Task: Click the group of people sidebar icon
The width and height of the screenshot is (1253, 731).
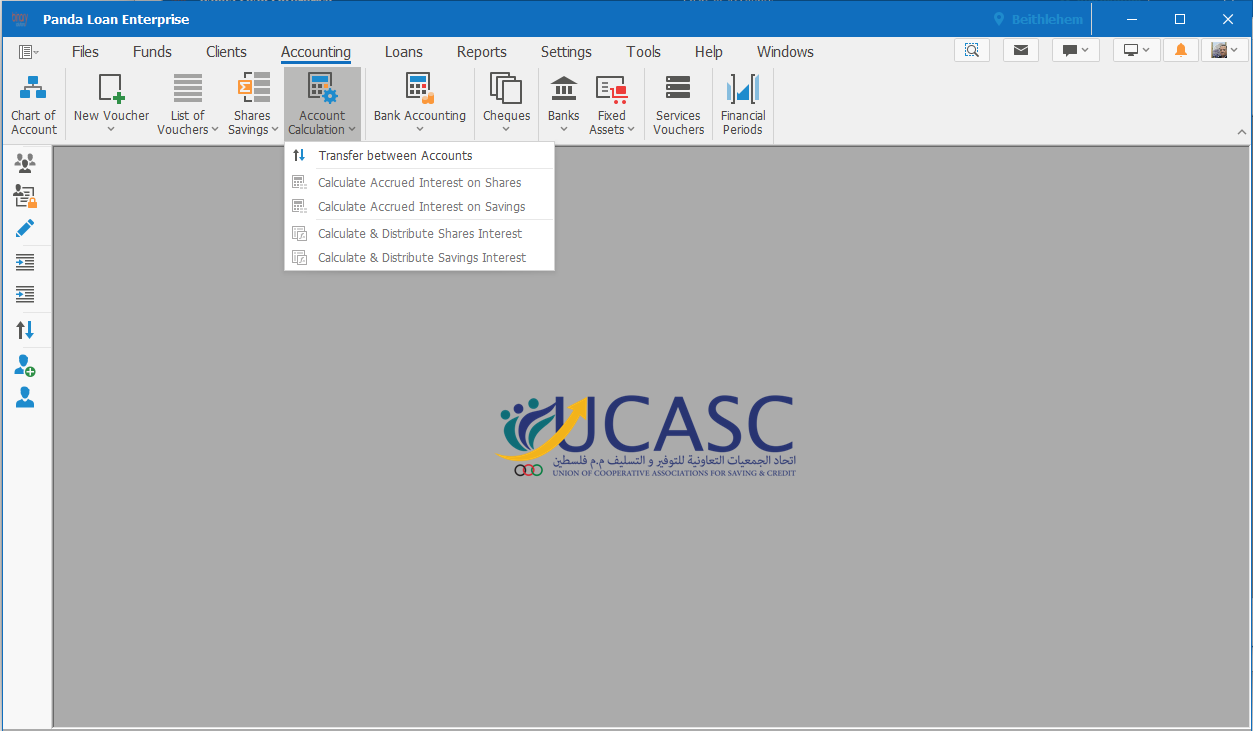Action: click(25, 162)
